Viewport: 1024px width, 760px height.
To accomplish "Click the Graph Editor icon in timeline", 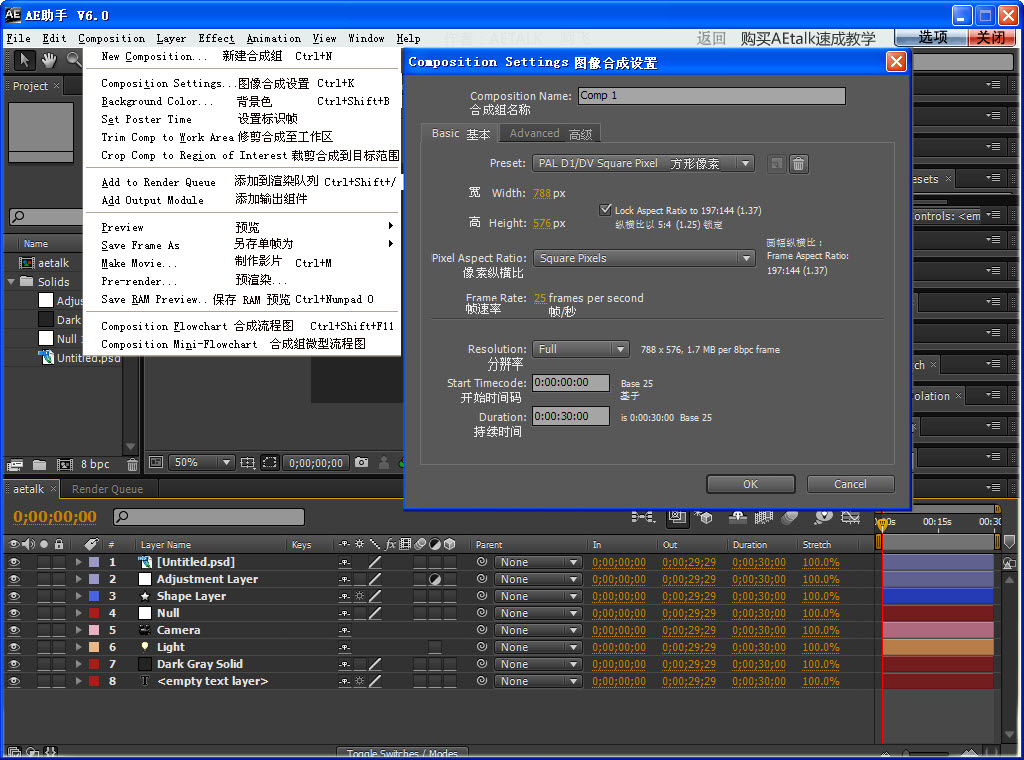I will (x=851, y=517).
